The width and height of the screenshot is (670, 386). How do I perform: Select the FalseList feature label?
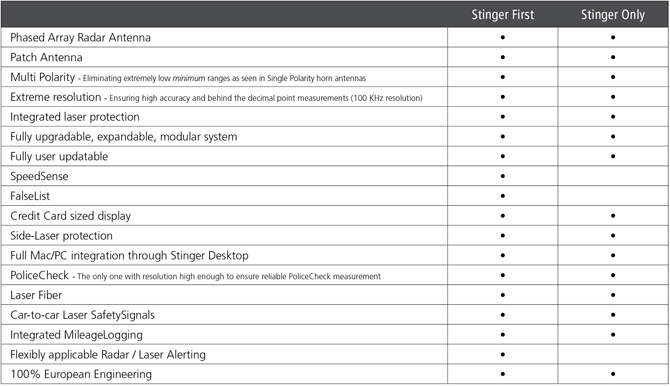30,196
